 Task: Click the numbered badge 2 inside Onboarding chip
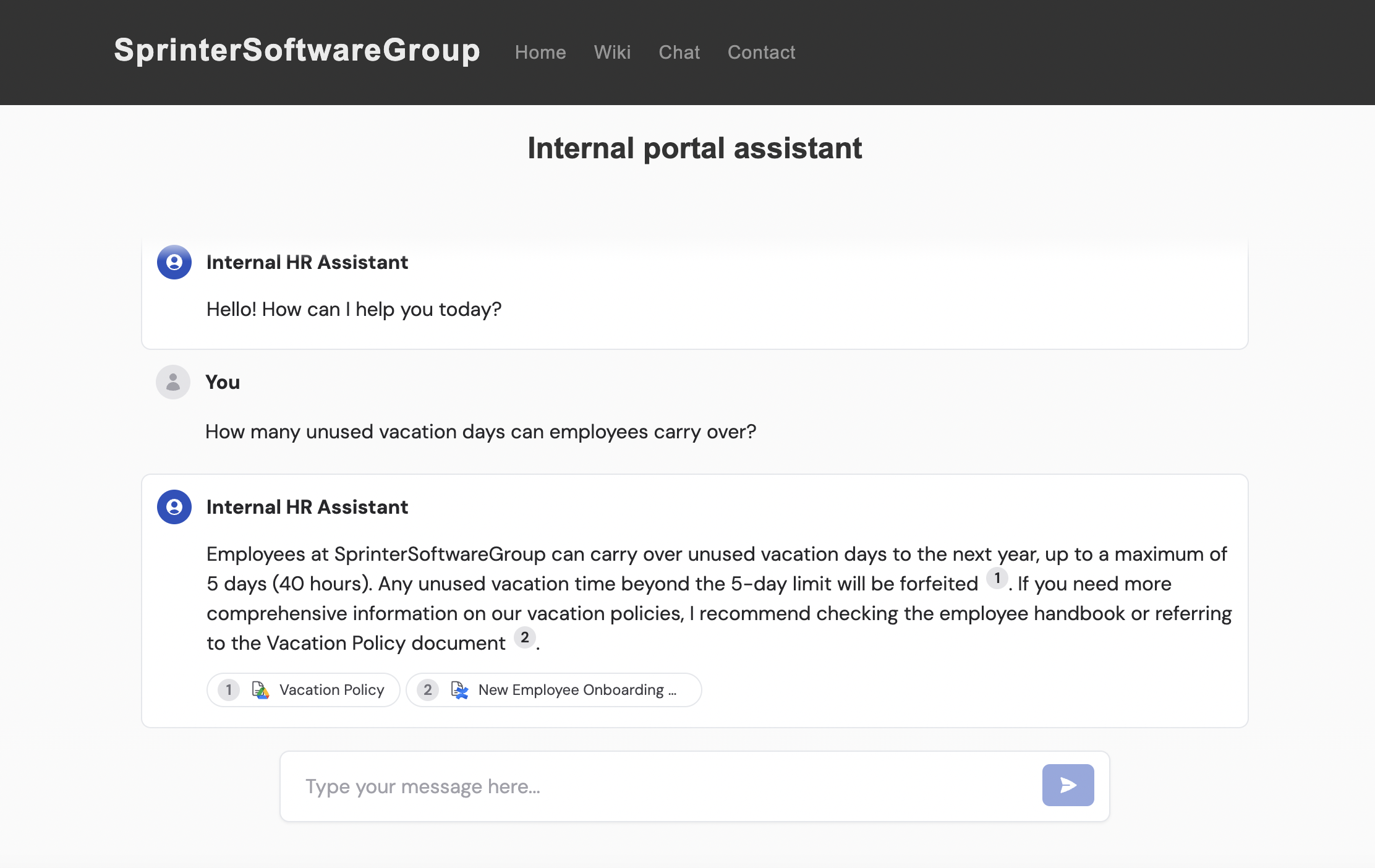pos(427,690)
